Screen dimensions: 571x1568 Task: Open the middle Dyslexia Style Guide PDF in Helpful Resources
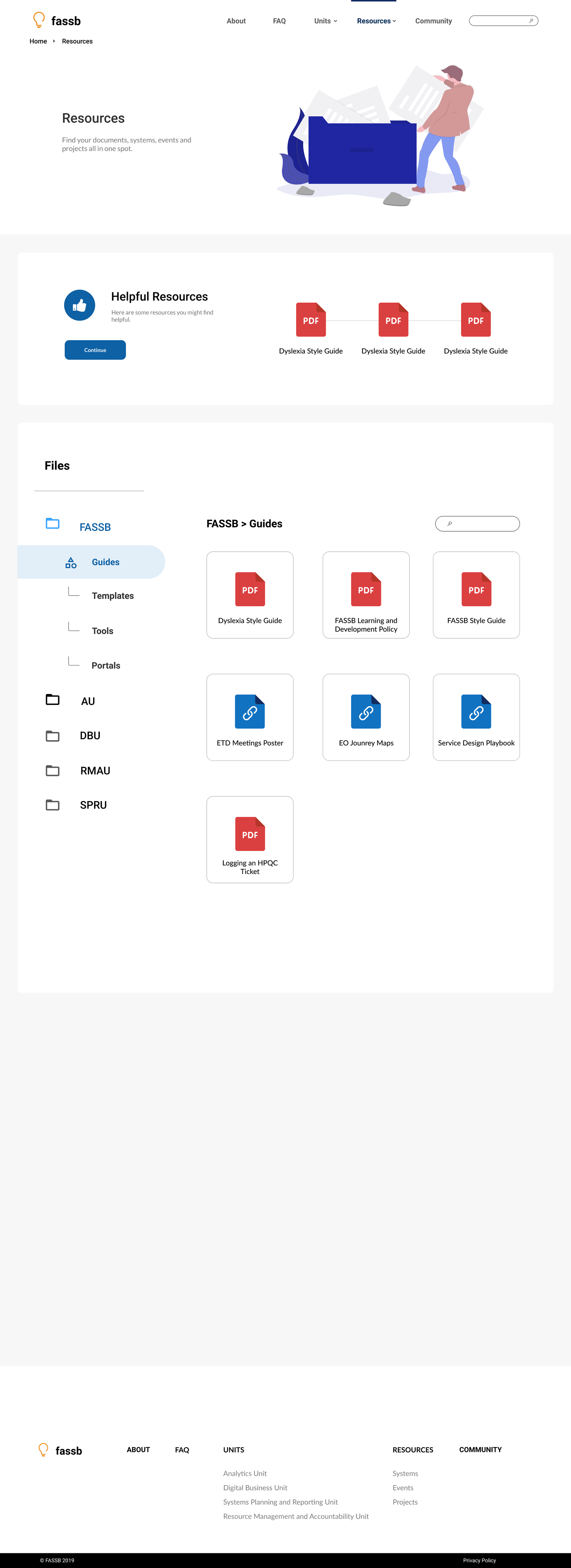pyautogui.click(x=393, y=319)
